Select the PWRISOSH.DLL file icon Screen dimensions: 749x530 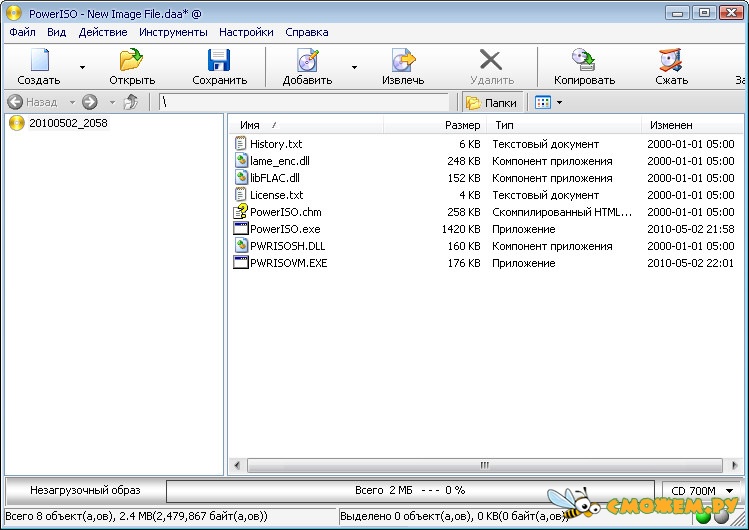point(241,245)
